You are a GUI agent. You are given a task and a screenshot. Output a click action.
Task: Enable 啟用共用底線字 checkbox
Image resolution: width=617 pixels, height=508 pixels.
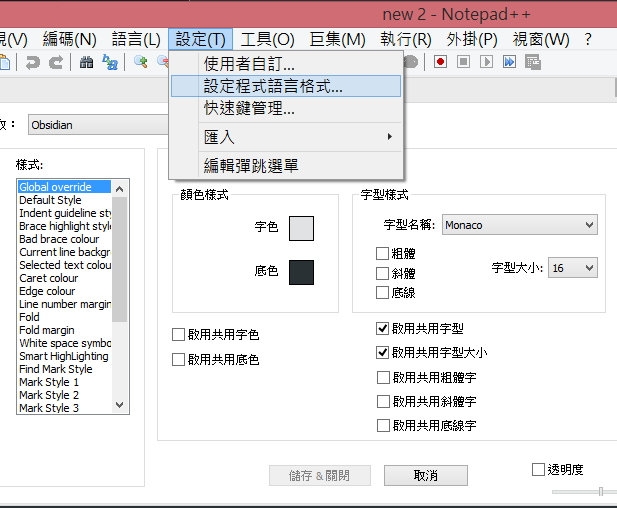coord(383,425)
